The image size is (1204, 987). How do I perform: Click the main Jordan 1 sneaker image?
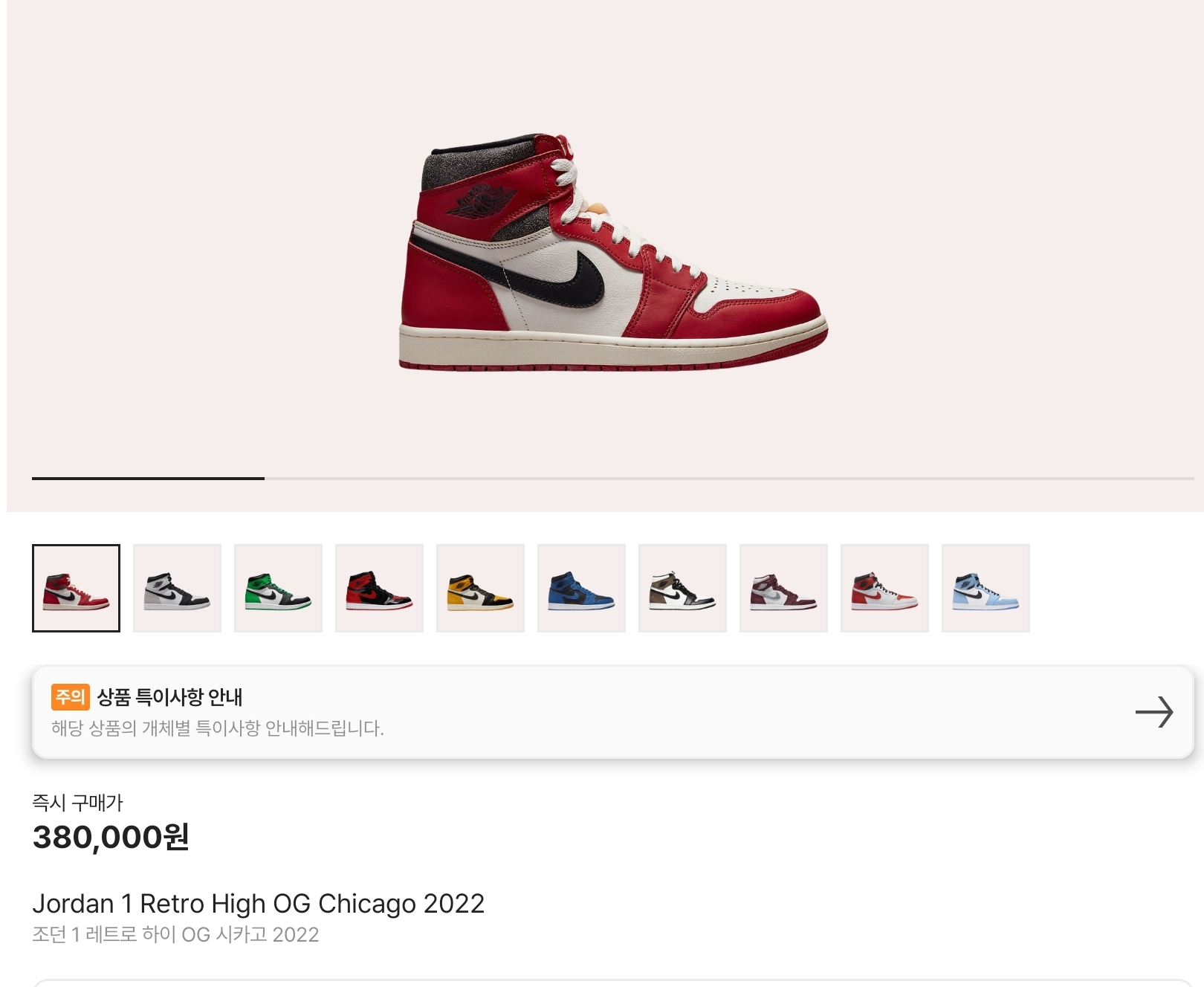[613, 252]
